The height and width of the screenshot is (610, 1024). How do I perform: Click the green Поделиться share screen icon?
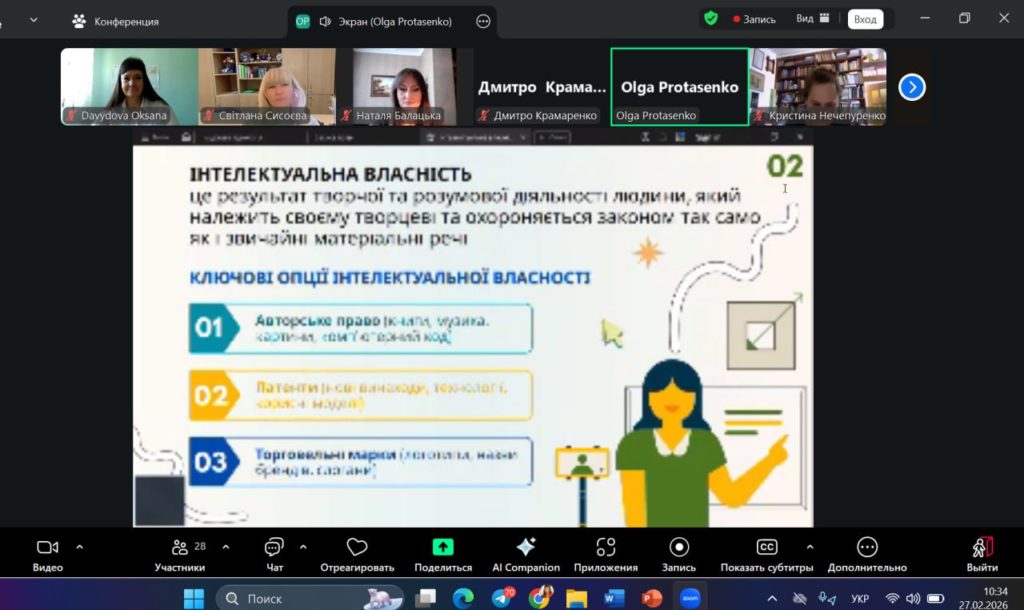click(443, 548)
